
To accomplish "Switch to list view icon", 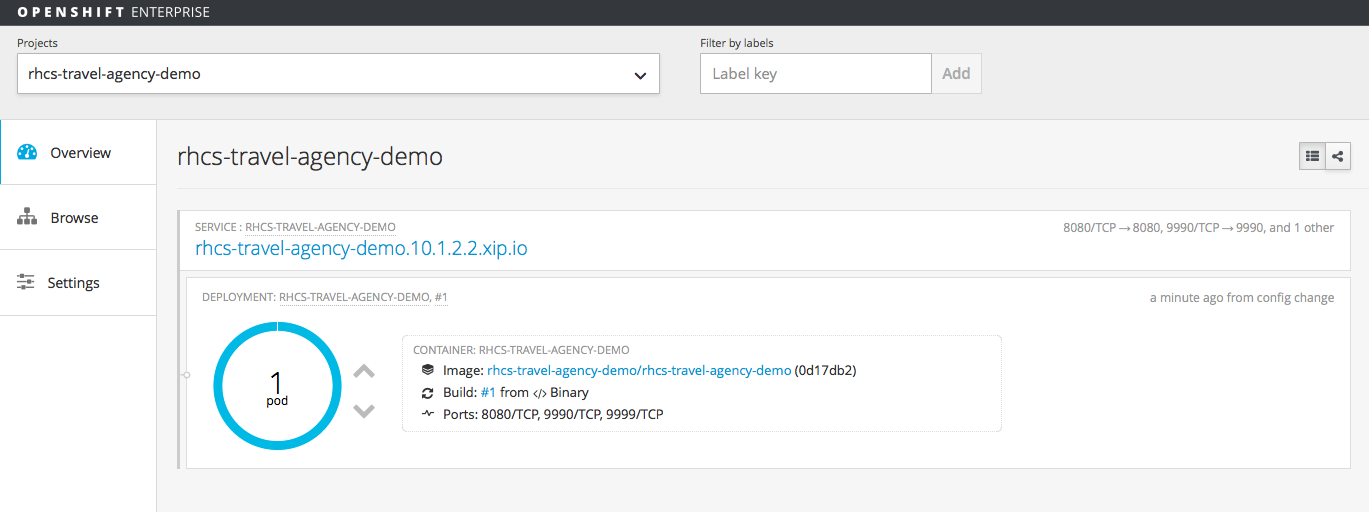I will pos(1312,156).
